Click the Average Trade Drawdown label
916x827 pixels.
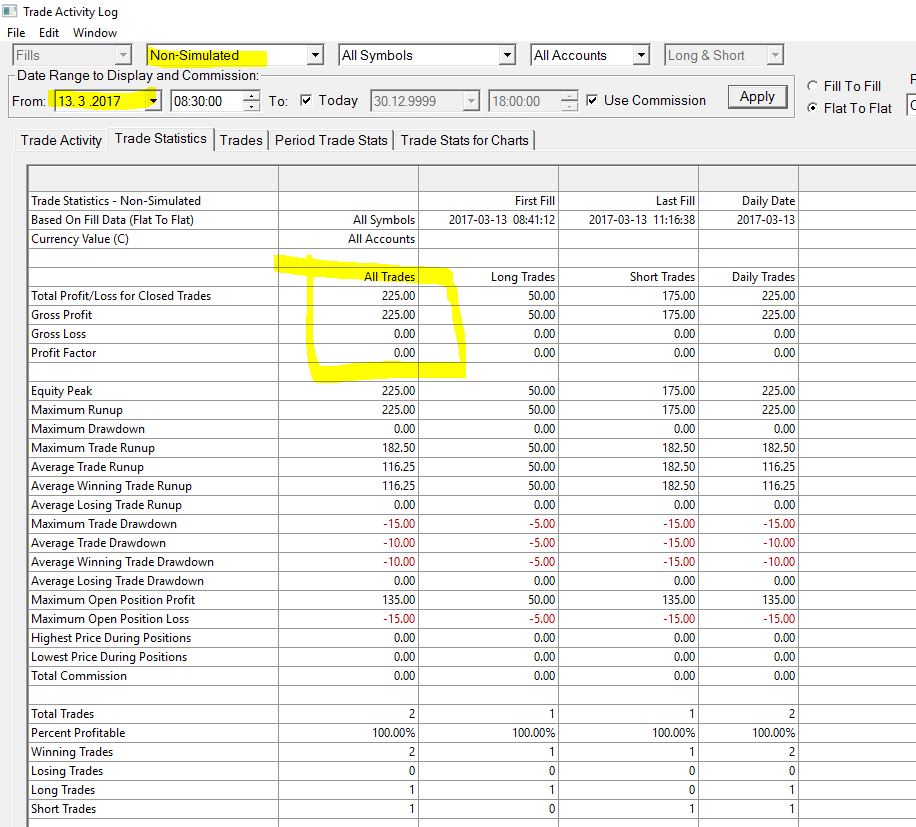(x=98, y=543)
